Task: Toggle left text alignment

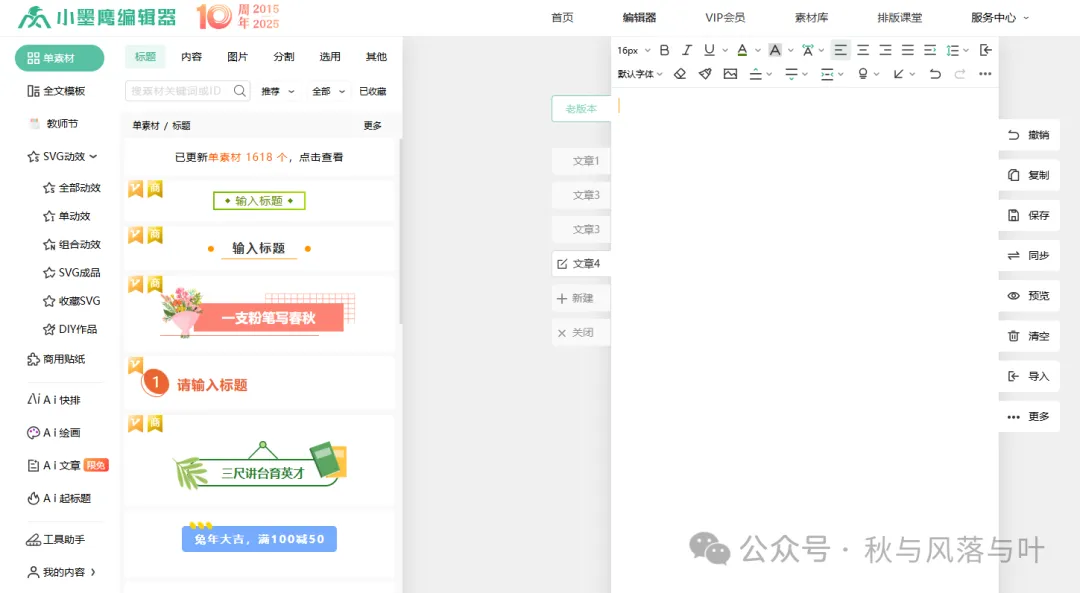Action: [839, 49]
